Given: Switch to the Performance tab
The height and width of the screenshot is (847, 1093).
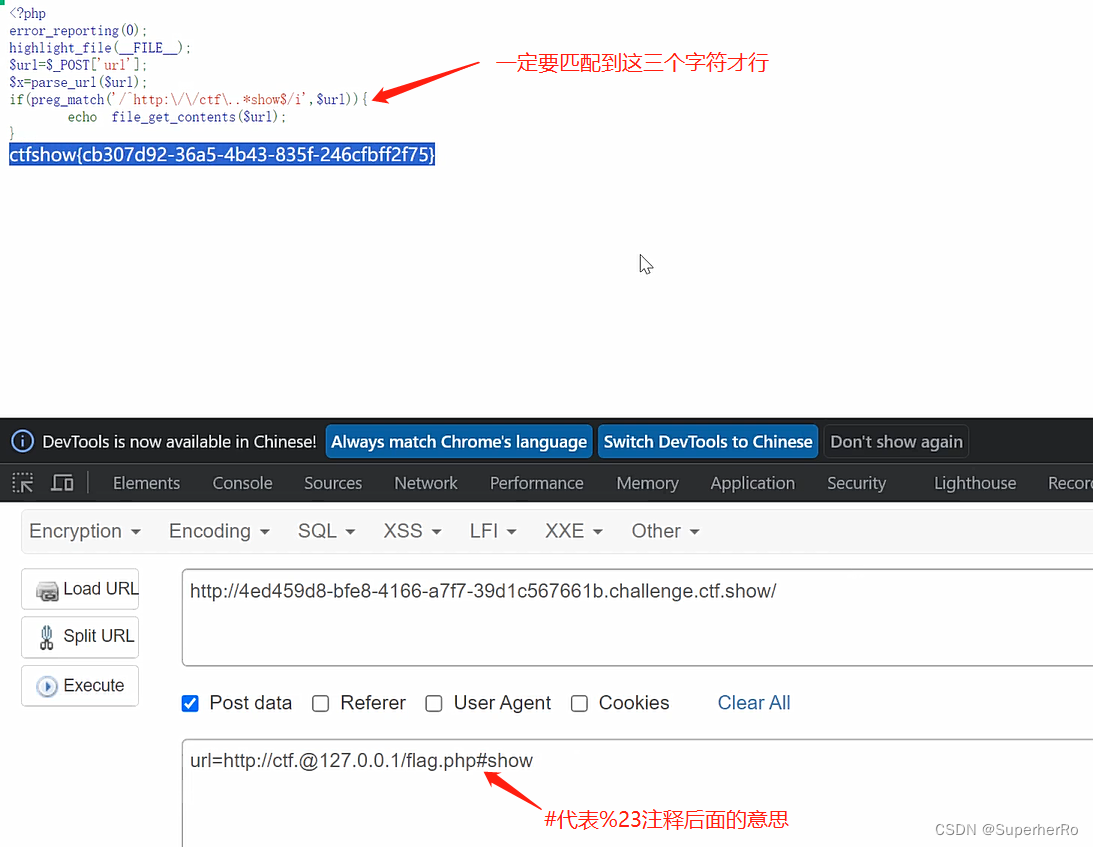Looking at the screenshot, I should [x=537, y=483].
